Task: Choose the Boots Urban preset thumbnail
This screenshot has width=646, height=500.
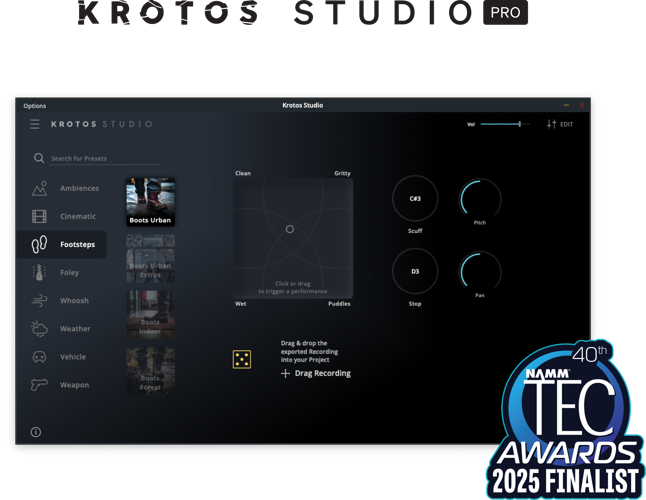Action: 150,202
